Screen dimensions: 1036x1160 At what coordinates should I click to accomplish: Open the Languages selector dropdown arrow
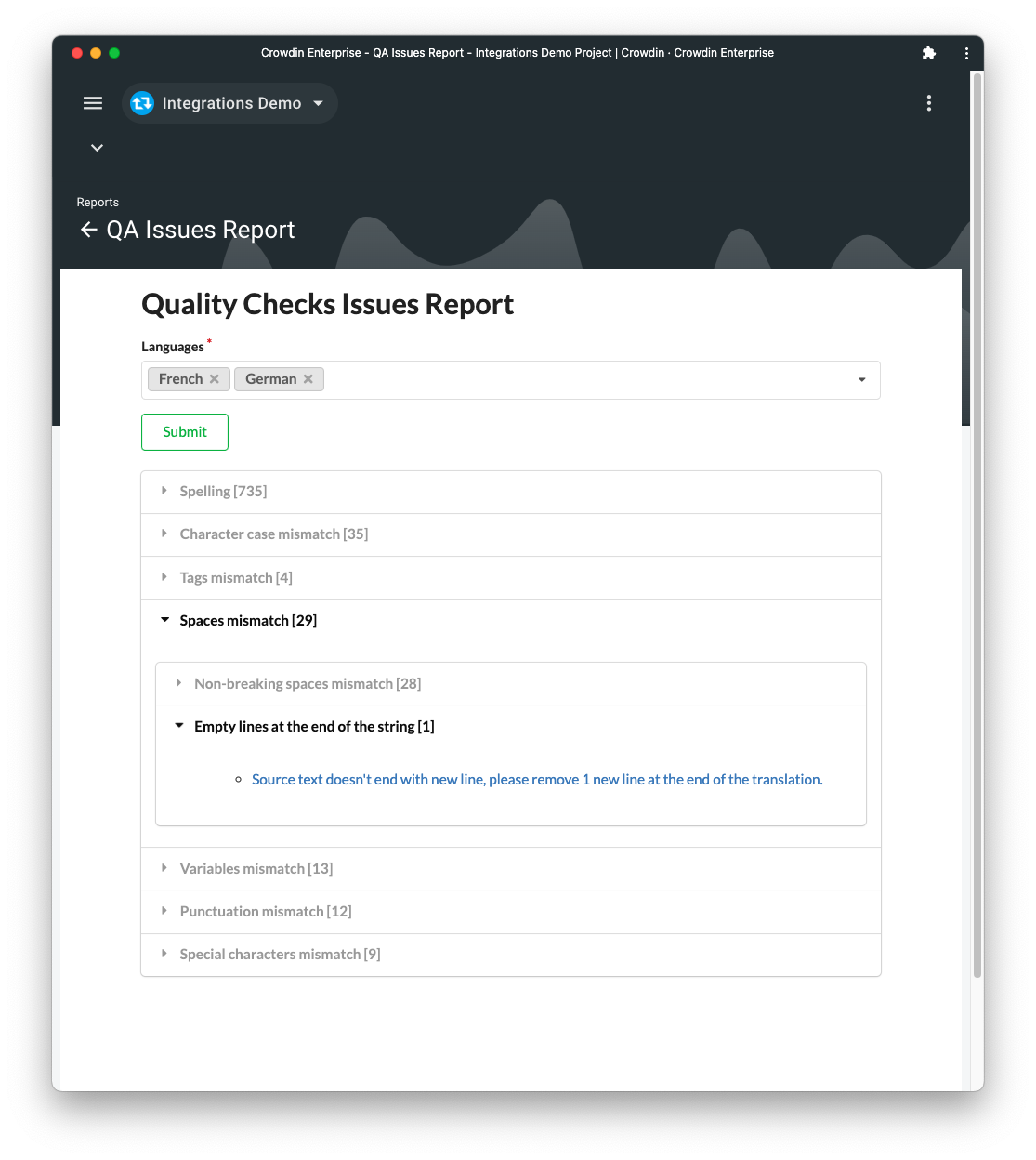tap(862, 379)
